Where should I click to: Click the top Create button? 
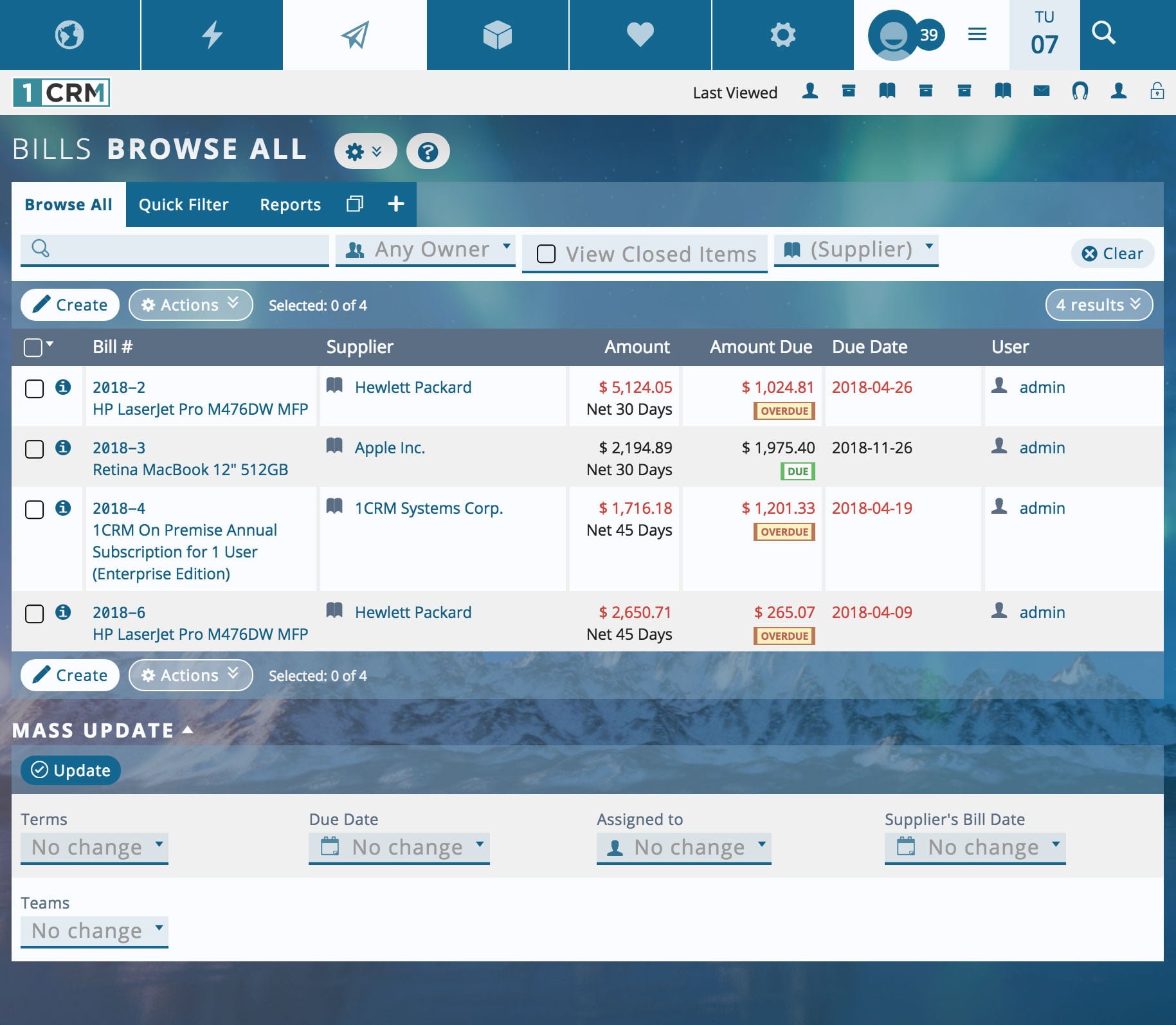[70, 305]
